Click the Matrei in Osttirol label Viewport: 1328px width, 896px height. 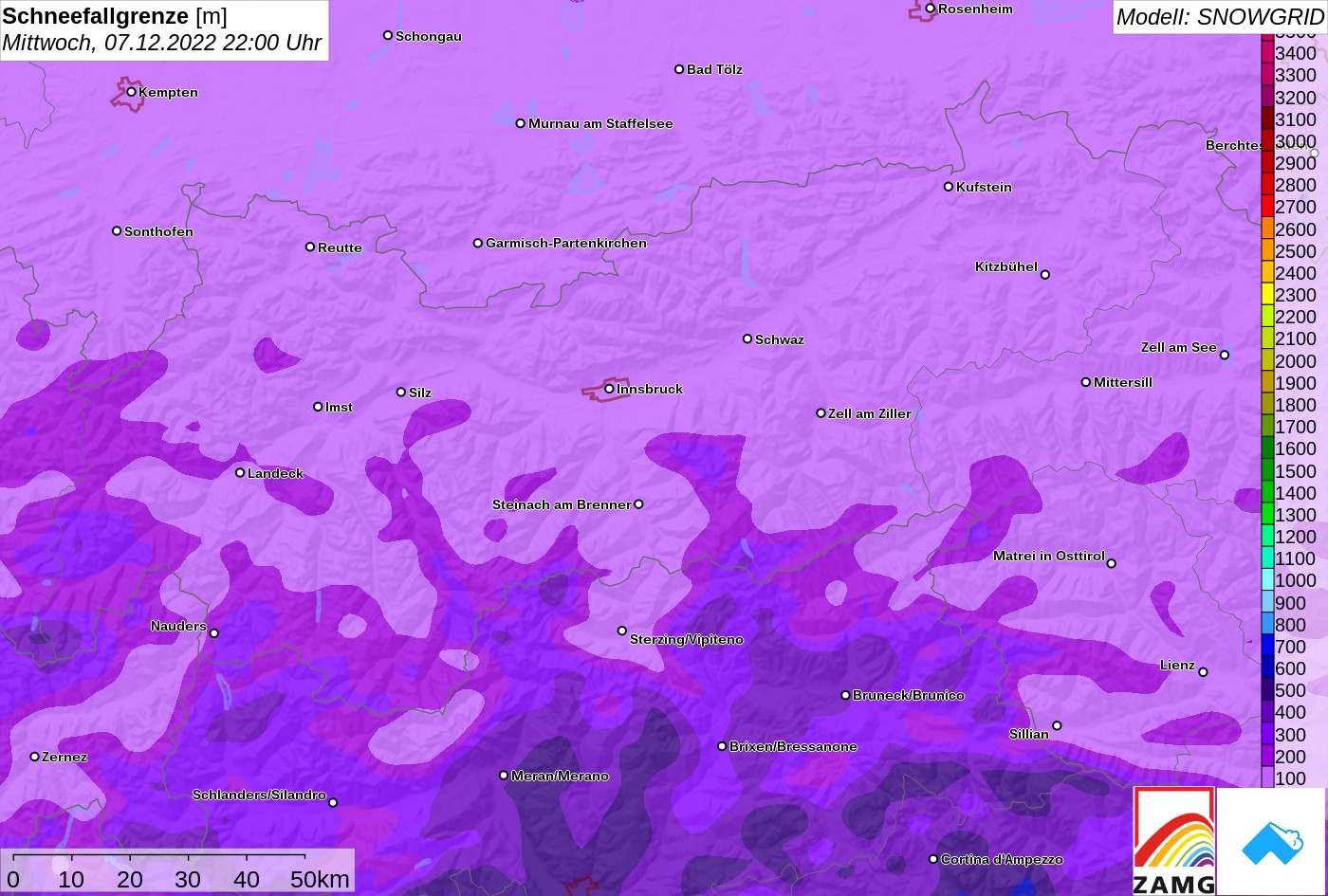click(1049, 556)
